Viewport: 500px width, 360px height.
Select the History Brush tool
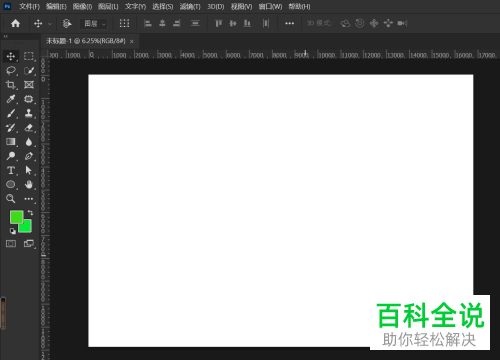[x=11, y=128]
